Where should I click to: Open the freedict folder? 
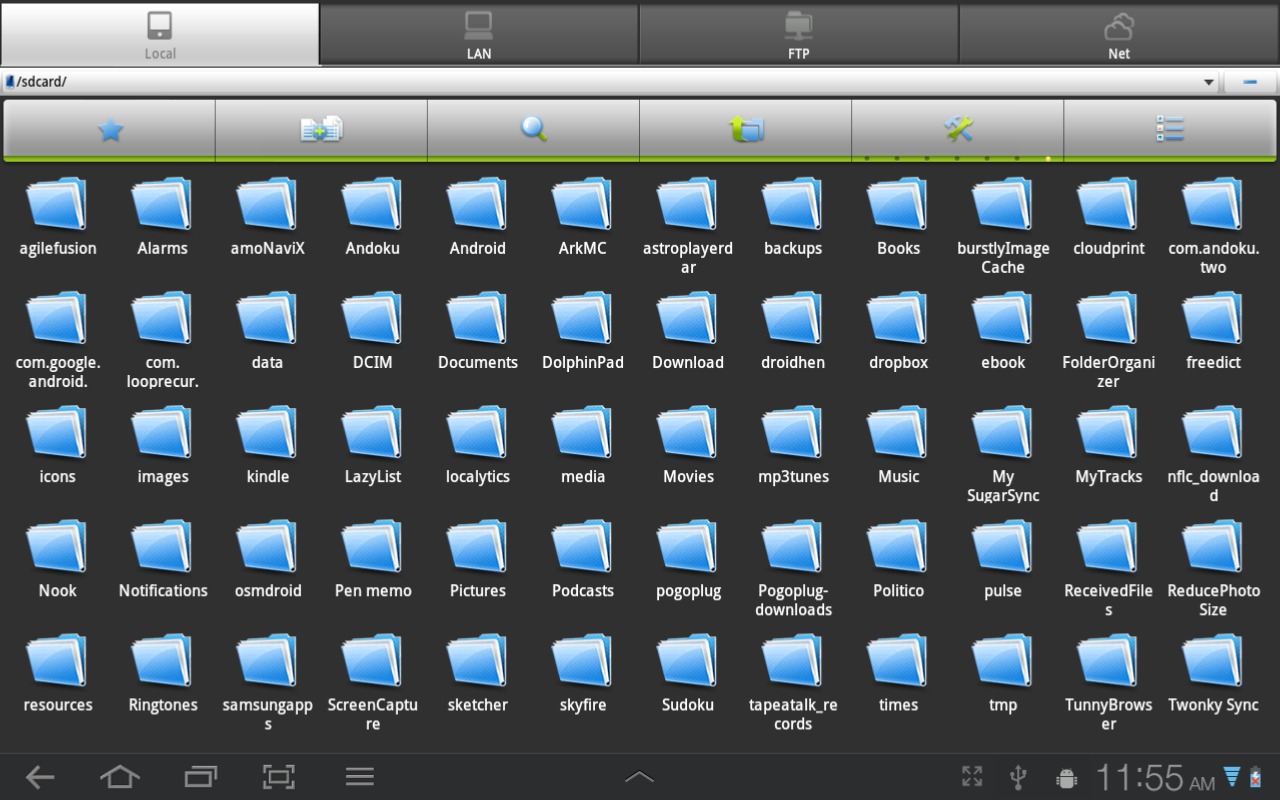pyautogui.click(x=1213, y=330)
